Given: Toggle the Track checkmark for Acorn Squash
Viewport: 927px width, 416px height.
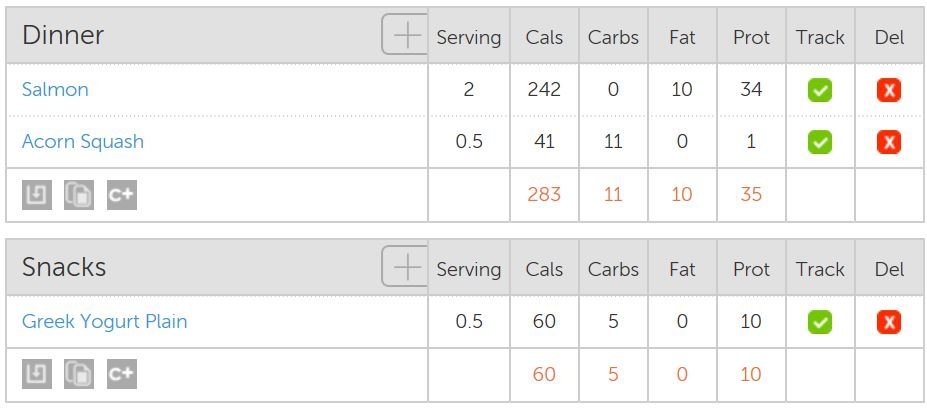Looking at the screenshot, I should tap(820, 142).
